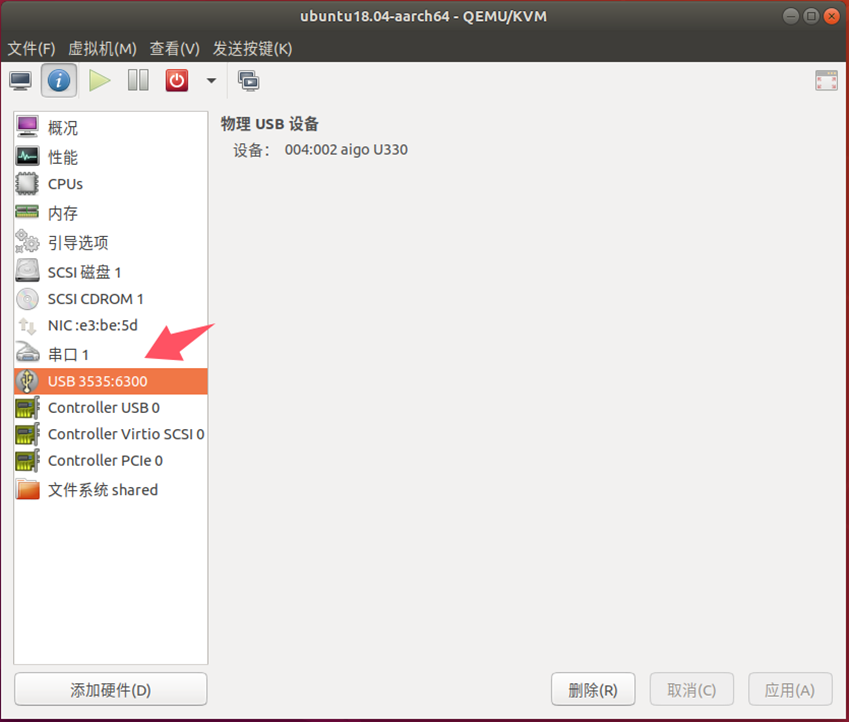Minimize the QEMU/KVM window
Image resolution: width=849 pixels, height=722 pixels.
point(791,16)
